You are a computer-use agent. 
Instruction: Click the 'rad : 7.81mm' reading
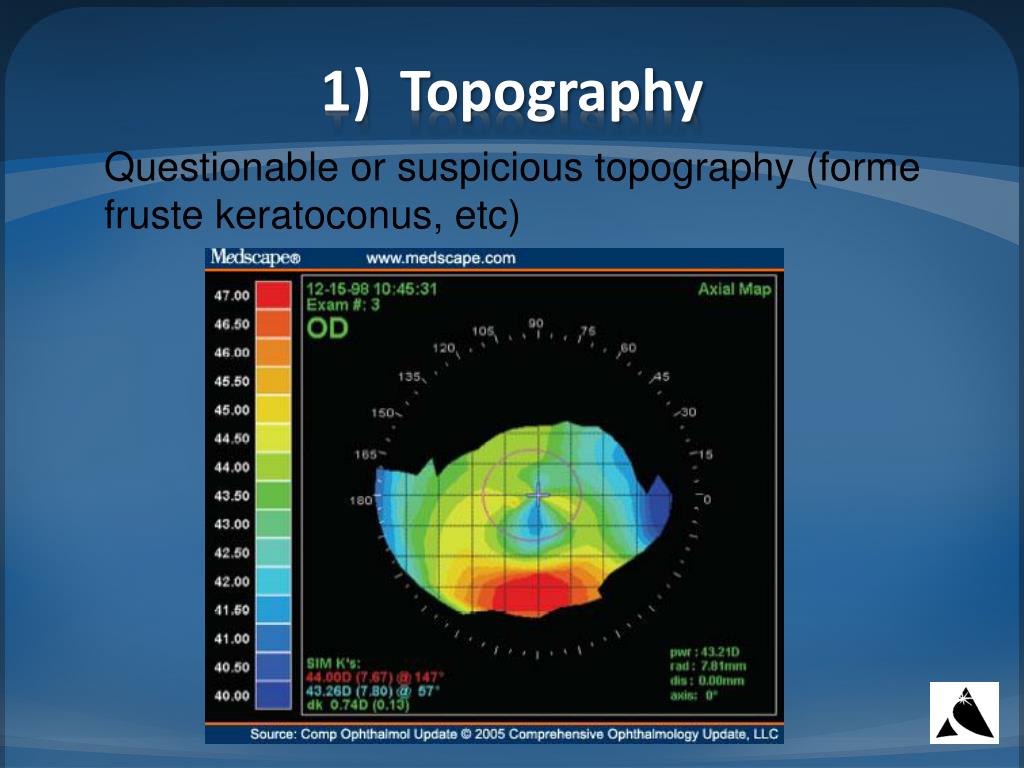click(x=708, y=666)
